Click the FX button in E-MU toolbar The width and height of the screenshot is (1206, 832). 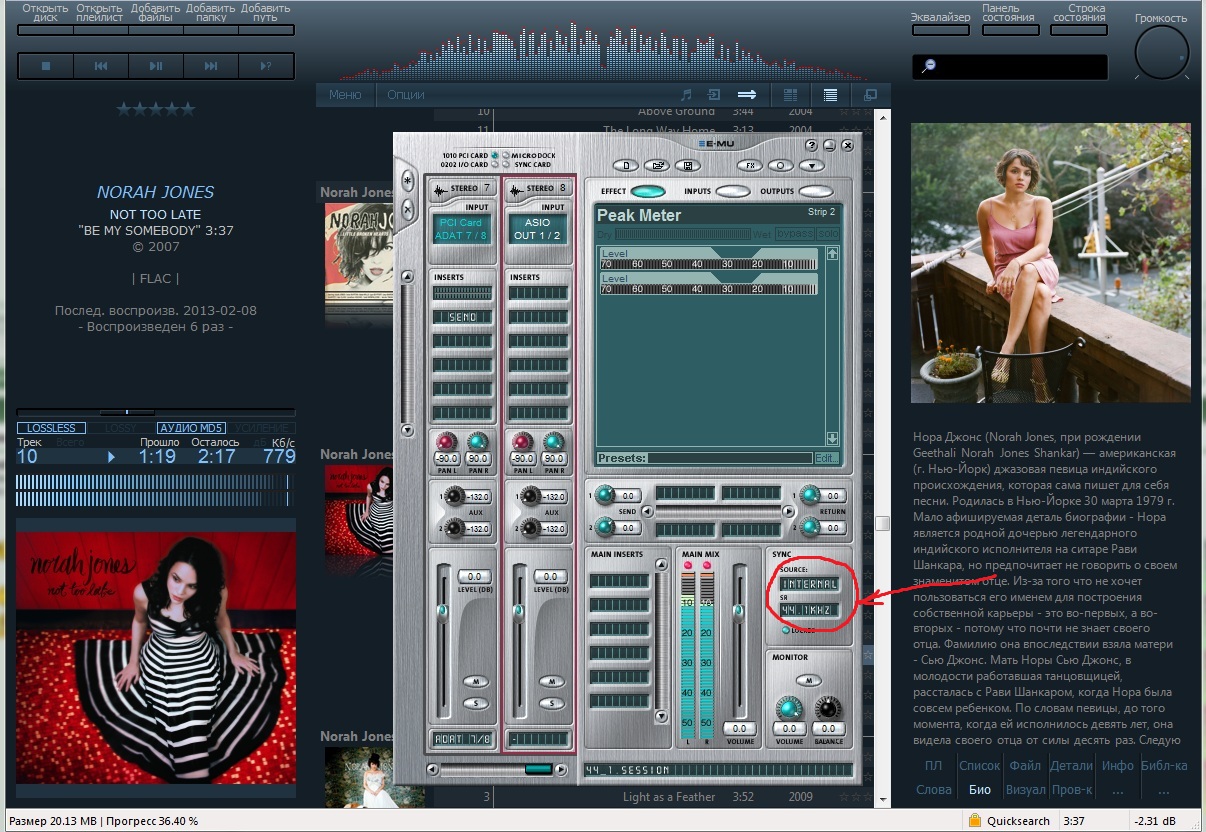[749, 165]
